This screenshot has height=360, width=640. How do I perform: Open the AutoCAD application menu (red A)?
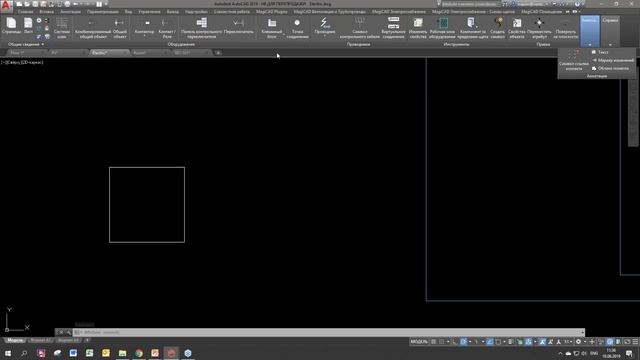[7, 6]
